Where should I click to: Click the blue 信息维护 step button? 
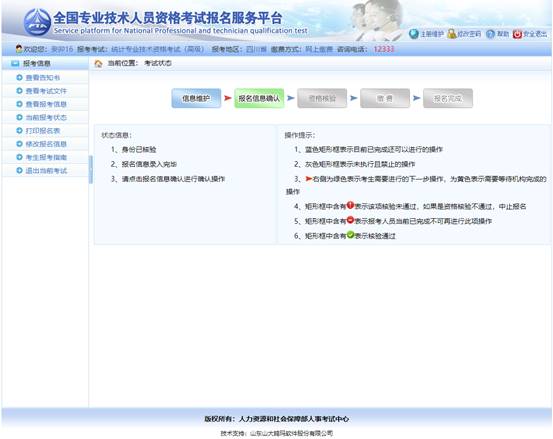click(x=196, y=98)
